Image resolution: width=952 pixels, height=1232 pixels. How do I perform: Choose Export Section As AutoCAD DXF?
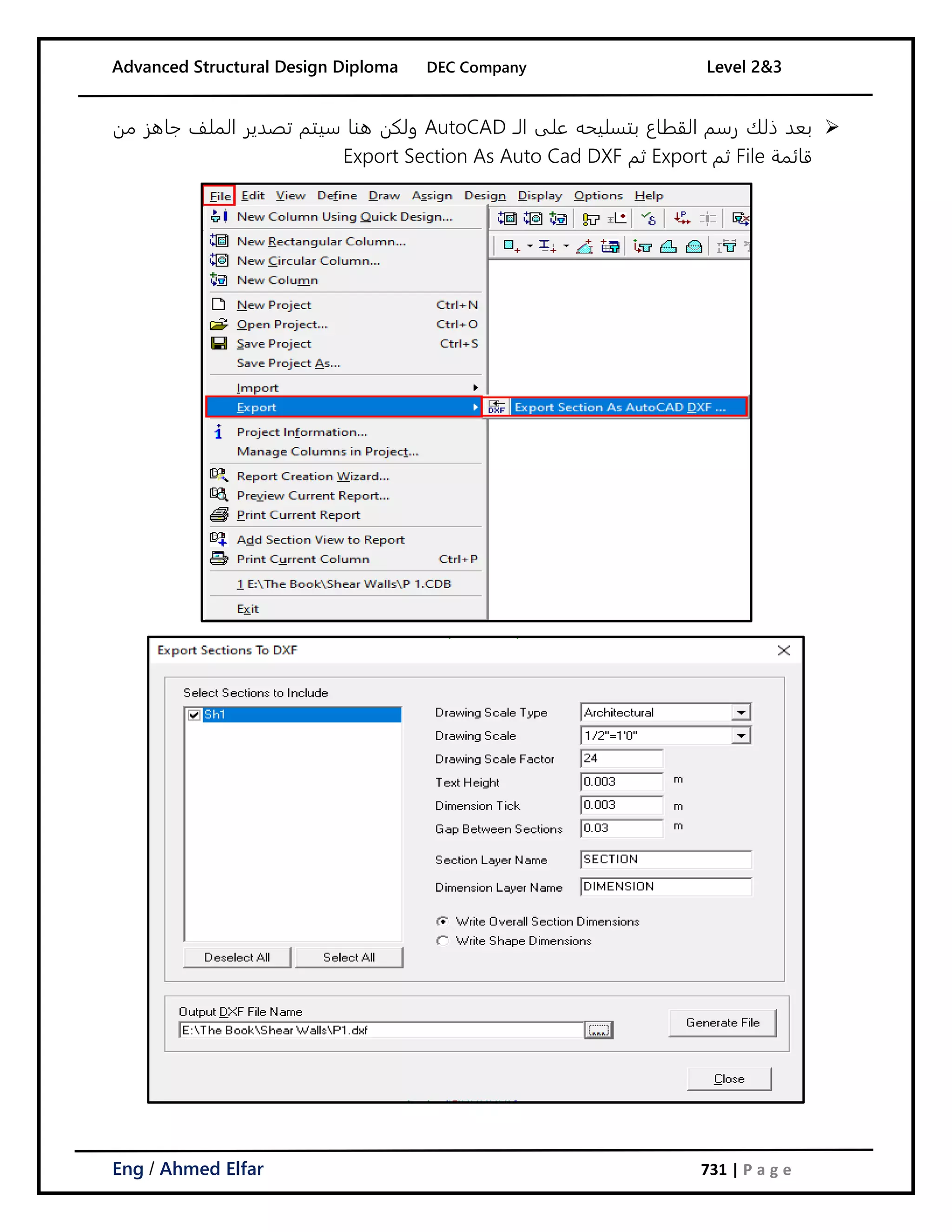pos(619,407)
